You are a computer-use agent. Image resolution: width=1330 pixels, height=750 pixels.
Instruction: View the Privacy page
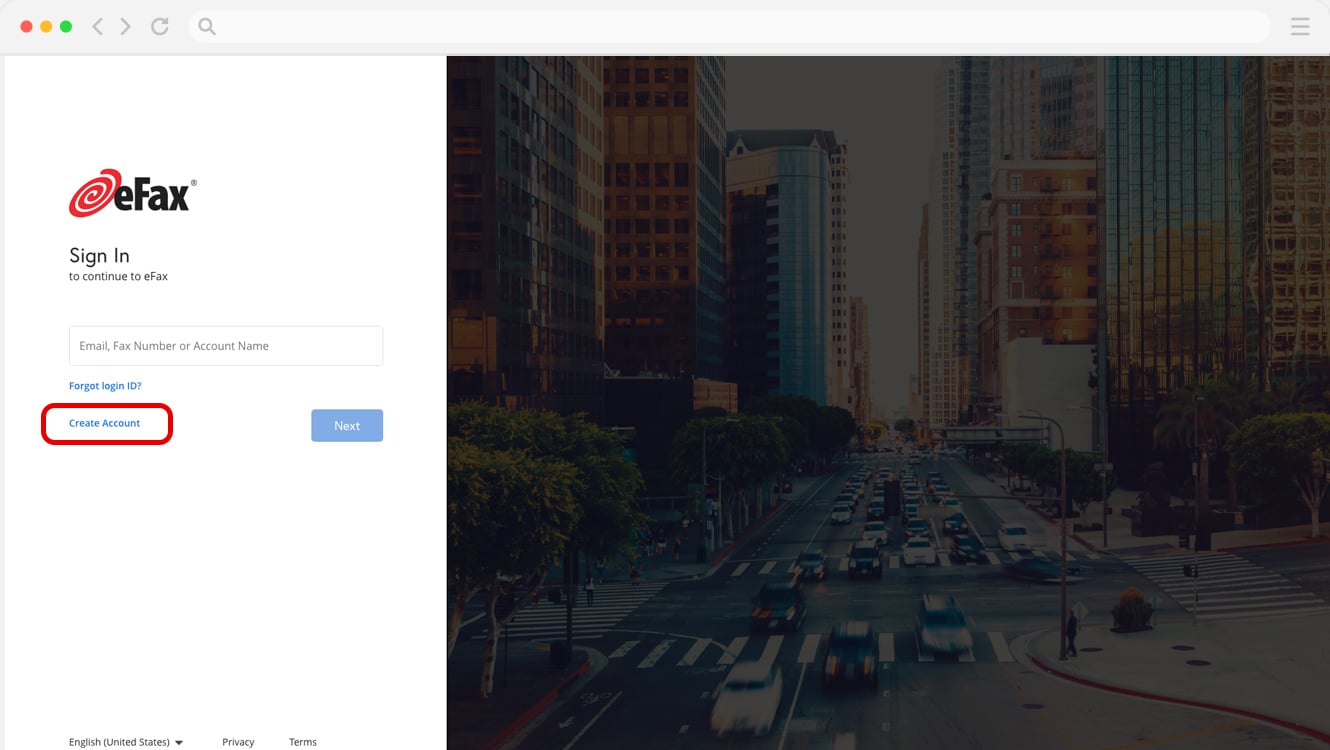pyautogui.click(x=238, y=741)
